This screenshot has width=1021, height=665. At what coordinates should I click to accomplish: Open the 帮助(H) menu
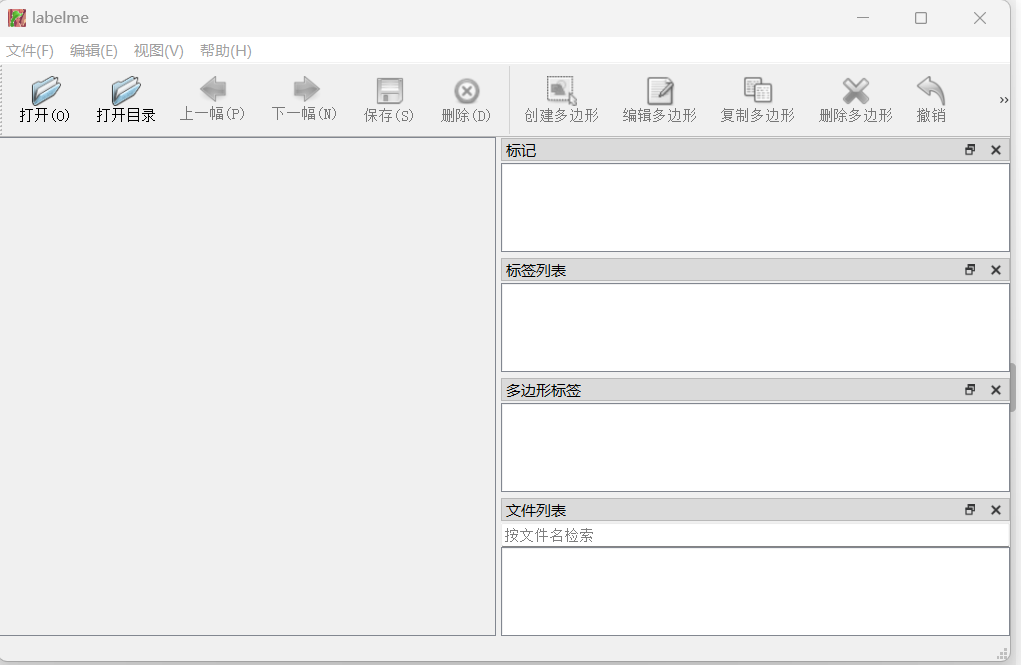click(x=225, y=51)
